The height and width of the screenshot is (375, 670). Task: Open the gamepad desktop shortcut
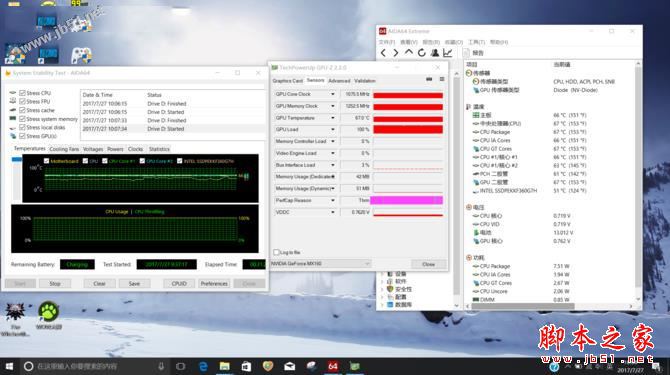(81, 55)
